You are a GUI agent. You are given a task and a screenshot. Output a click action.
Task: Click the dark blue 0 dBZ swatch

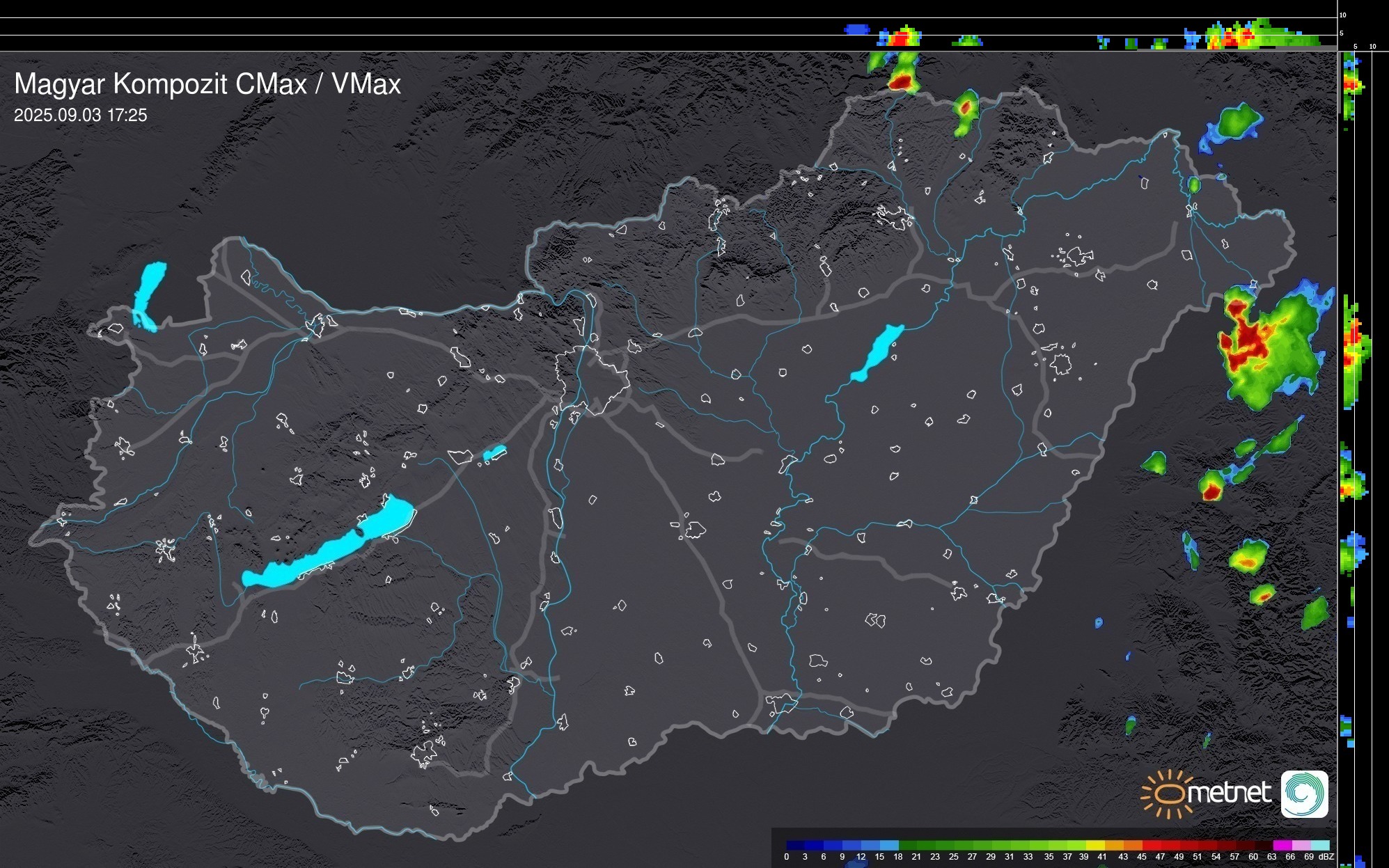tap(794, 844)
